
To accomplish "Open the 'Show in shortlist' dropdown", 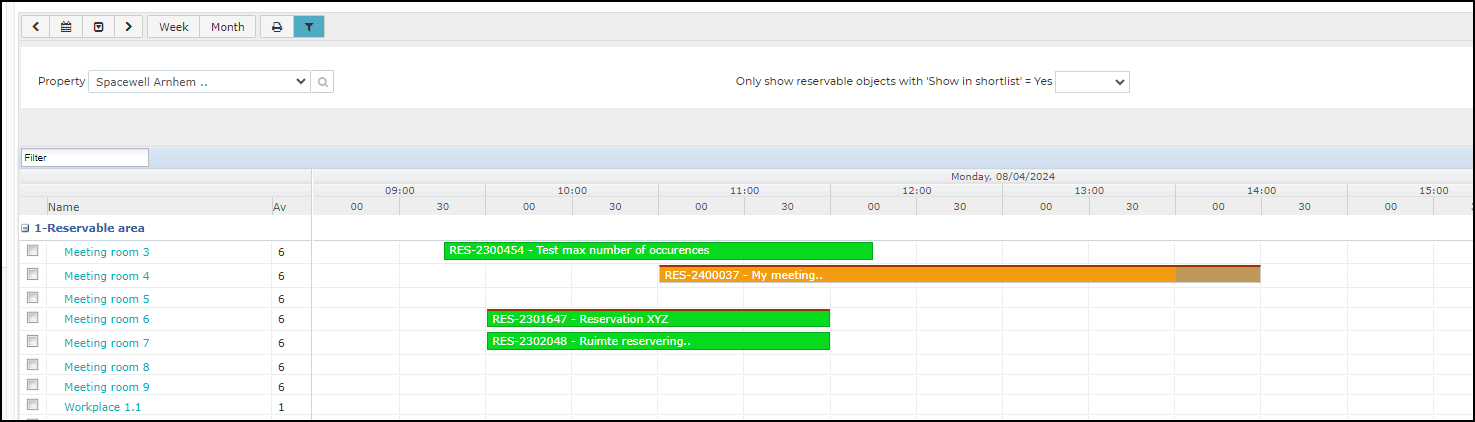I will point(1092,82).
